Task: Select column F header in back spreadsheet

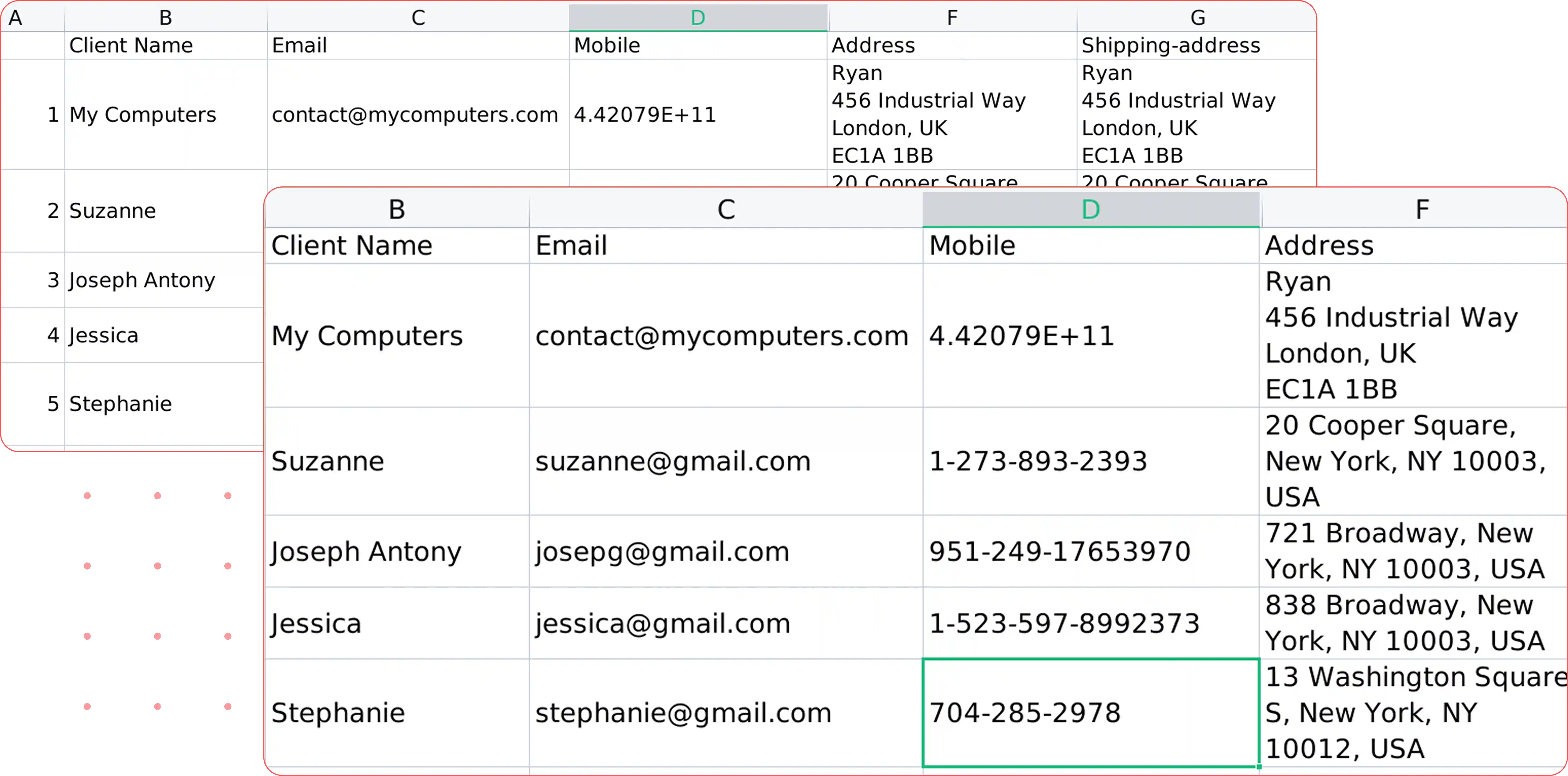Action: pyautogui.click(x=952, y=18)
